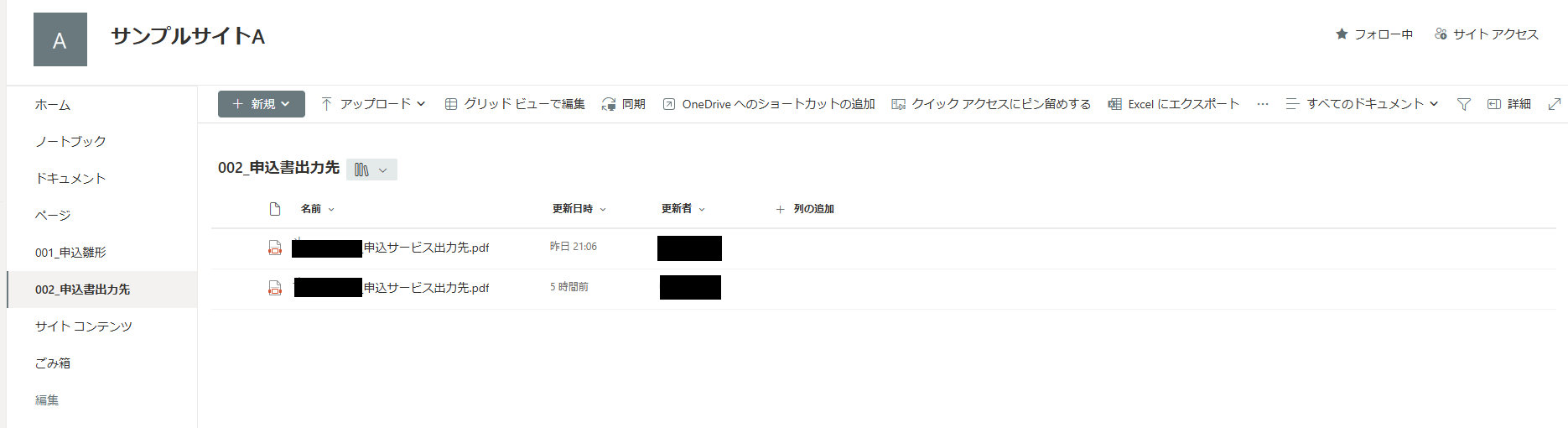Click the site logo tile 'A'
Viewport: 1568px width, 428px height.
(x=60, y=39)
